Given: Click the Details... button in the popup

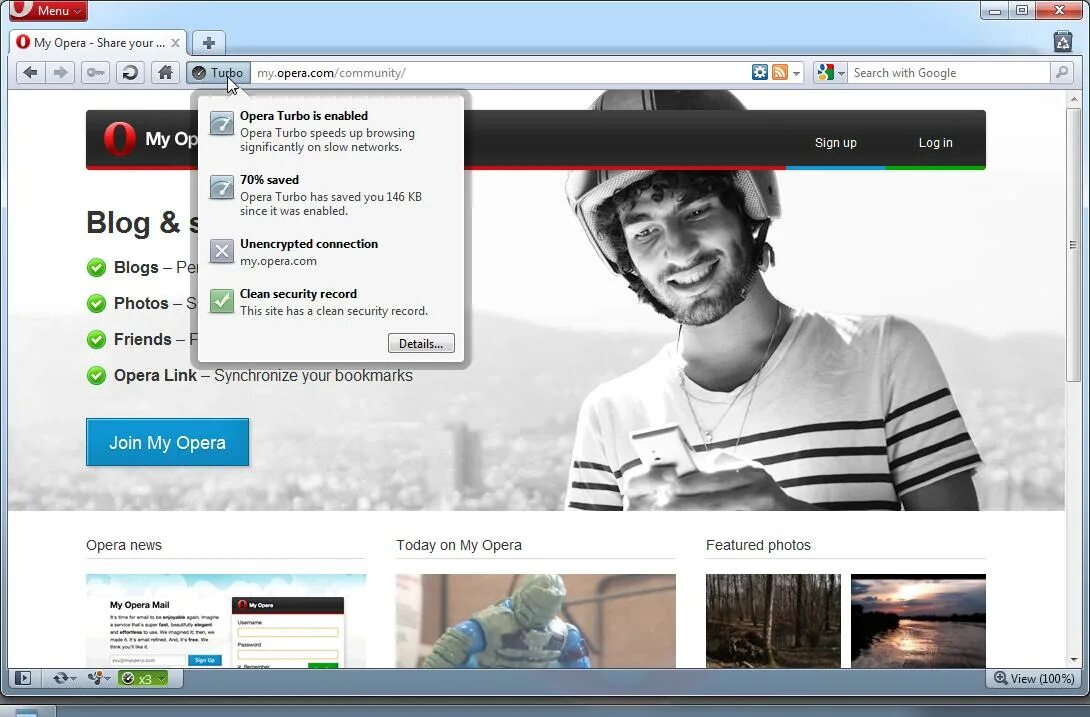Looking at the screenshot, I should (421, 344).
